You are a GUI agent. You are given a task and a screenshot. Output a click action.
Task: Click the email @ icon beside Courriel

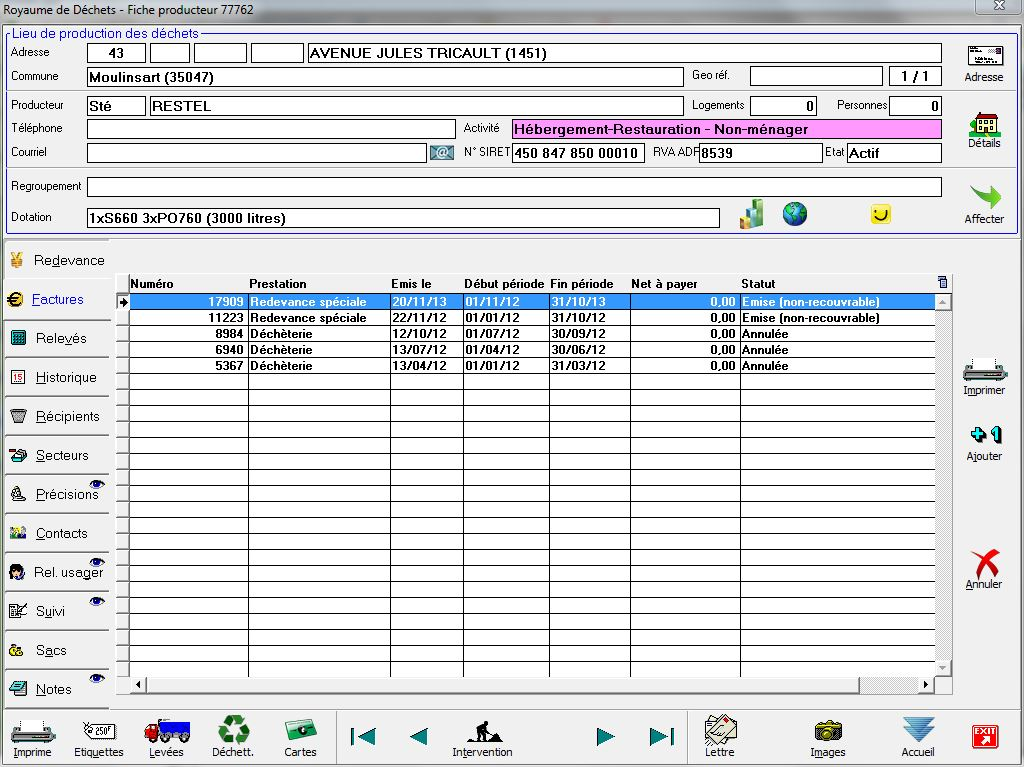(442, 153)
